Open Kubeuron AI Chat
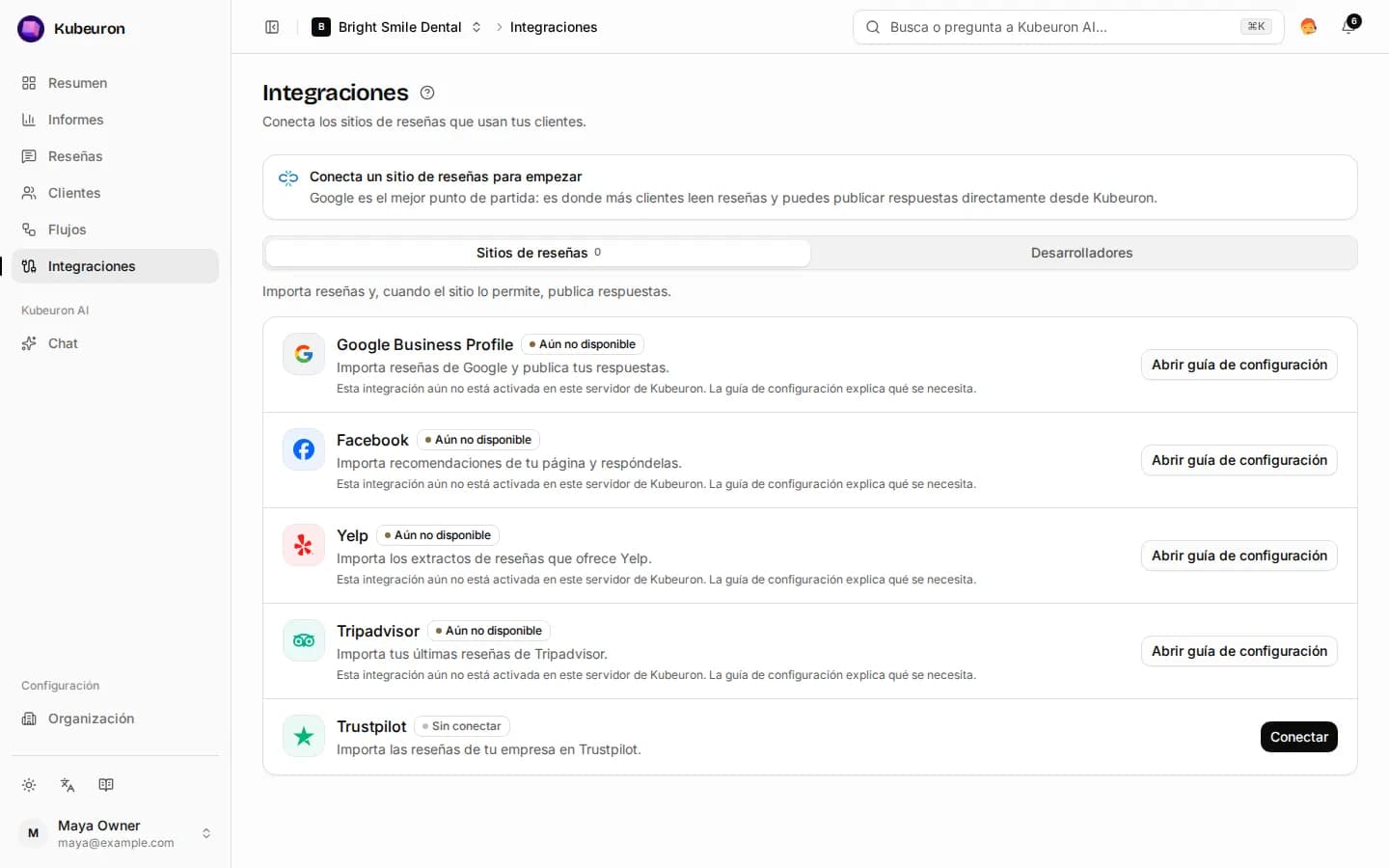Screen dimensions: 1389x868 click(x=116, y=343)
